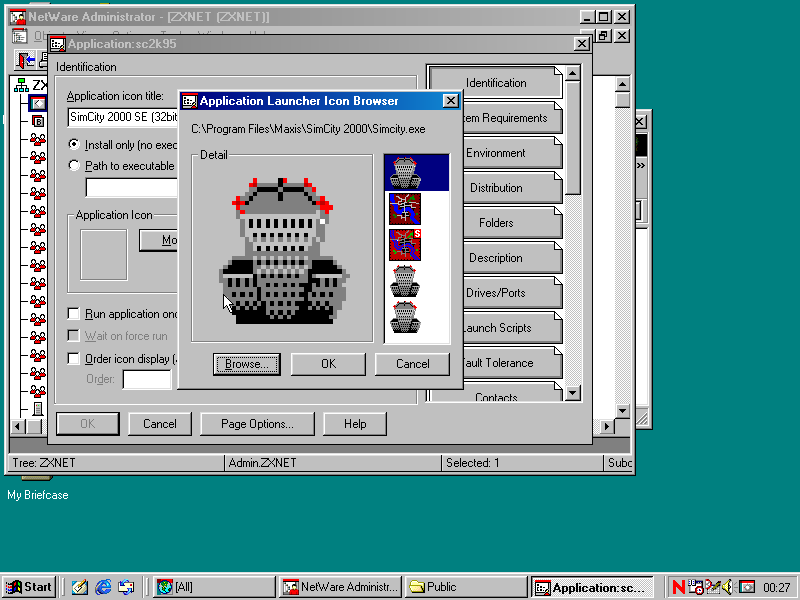Screen dimensions: 800x600
Task: Open the speaker volume tray icon
Action: (728, 587)
